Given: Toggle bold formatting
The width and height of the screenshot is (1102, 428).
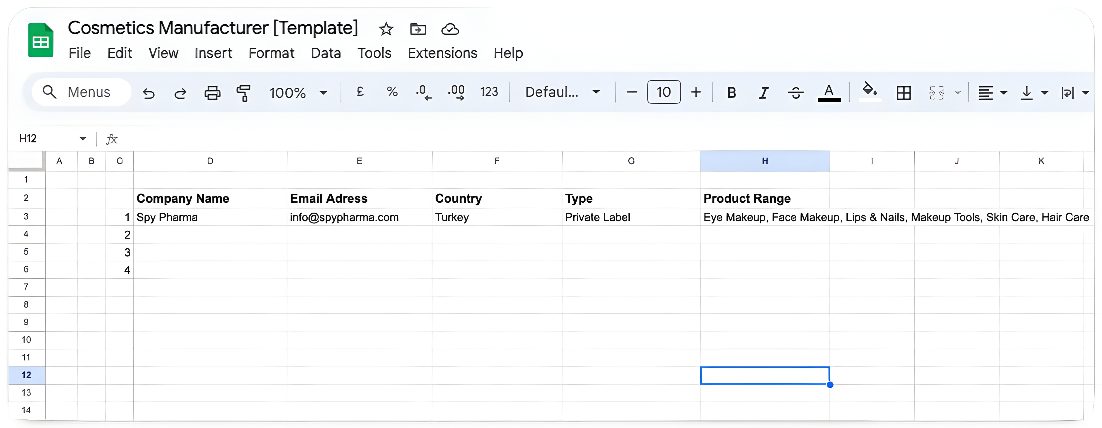Looking at the screenshot, I should point(731,93).
